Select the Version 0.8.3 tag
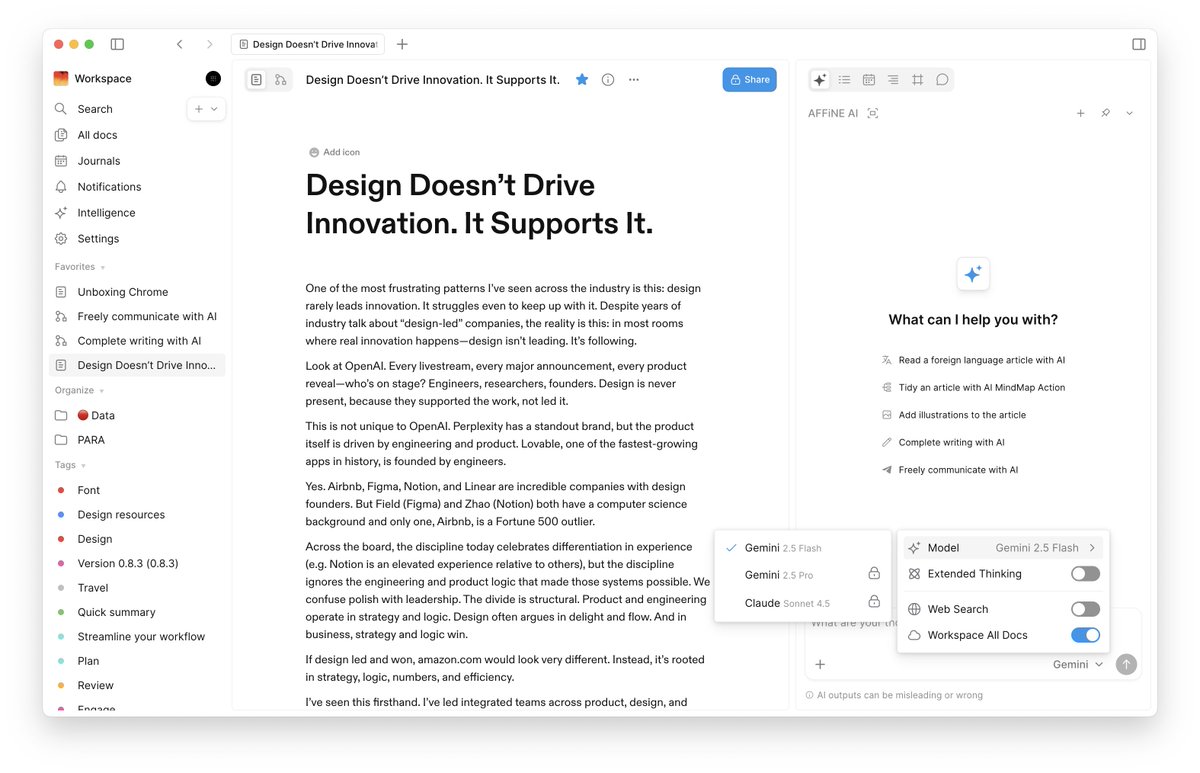This screenshot has width=1200, height=773. point(138,563)
